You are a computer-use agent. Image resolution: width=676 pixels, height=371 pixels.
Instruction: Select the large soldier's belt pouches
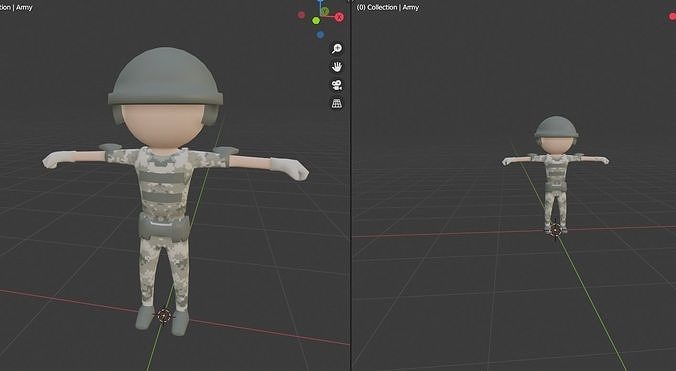[x=164, y=227]
